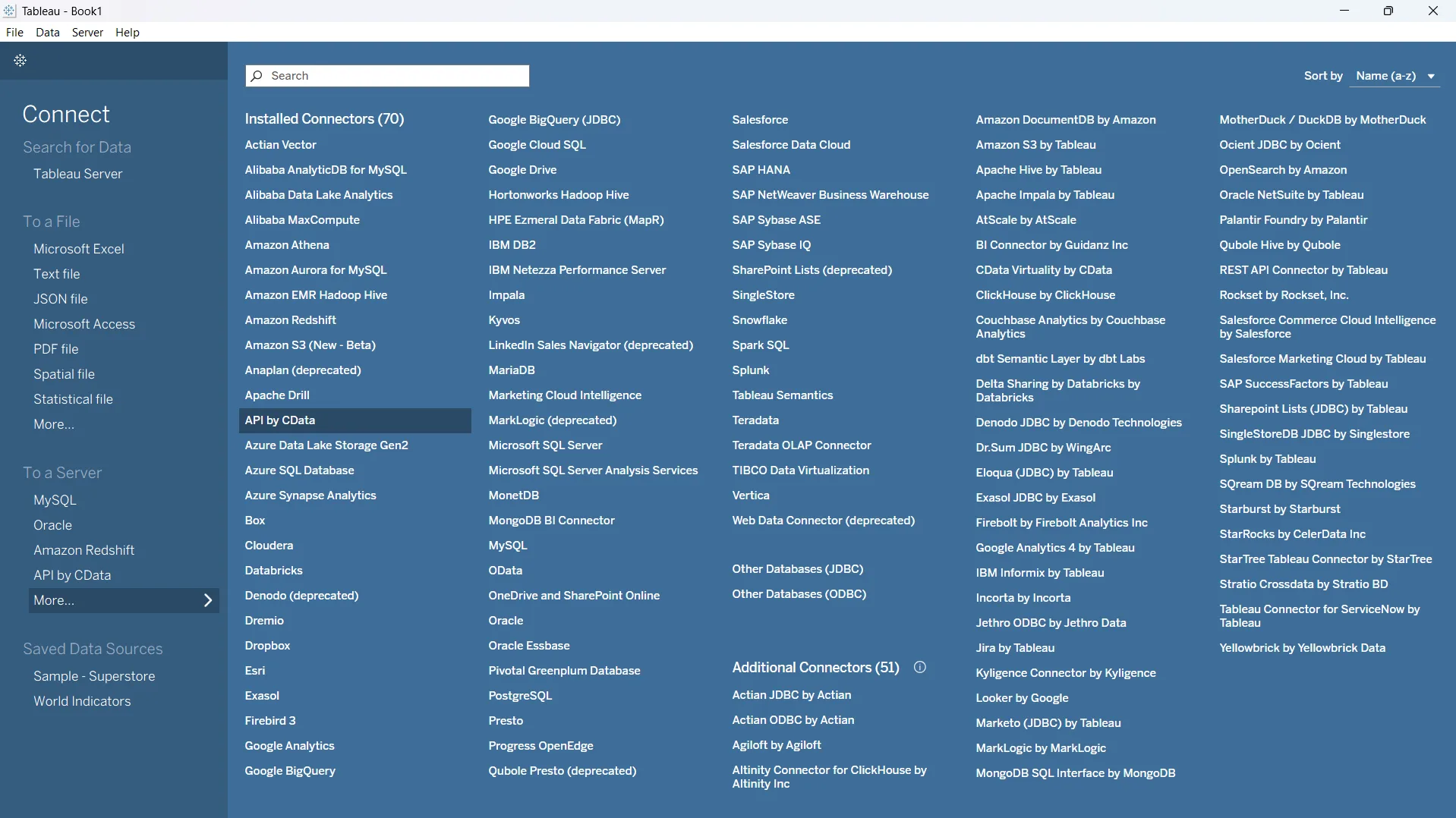
Task: Select Yellowbrick by Yellowbrick Data
Action: point(1302,648)
